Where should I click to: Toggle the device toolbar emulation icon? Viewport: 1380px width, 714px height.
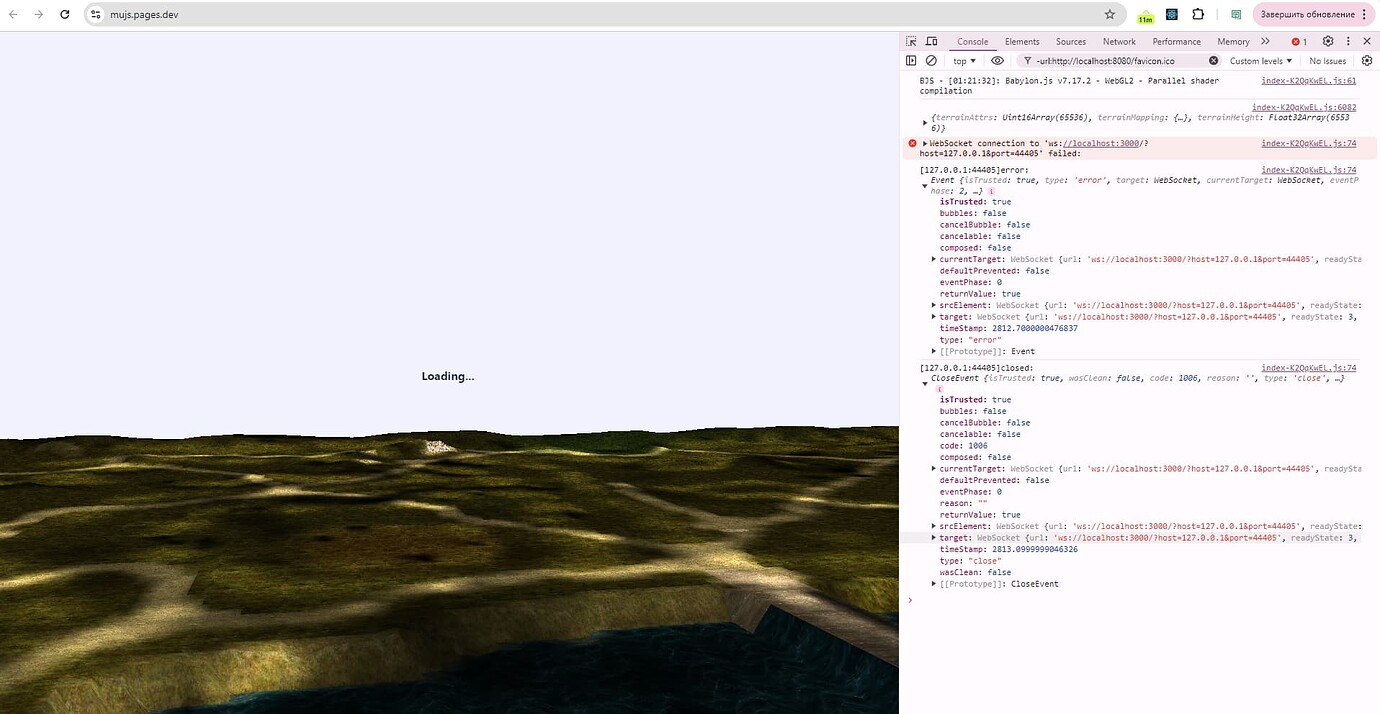click(931, 41)
